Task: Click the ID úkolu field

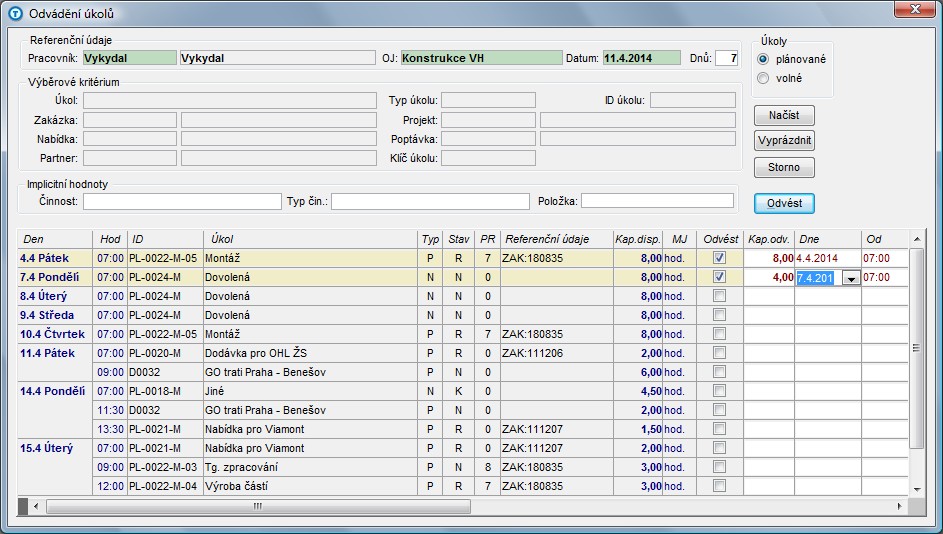Action: 693,100
